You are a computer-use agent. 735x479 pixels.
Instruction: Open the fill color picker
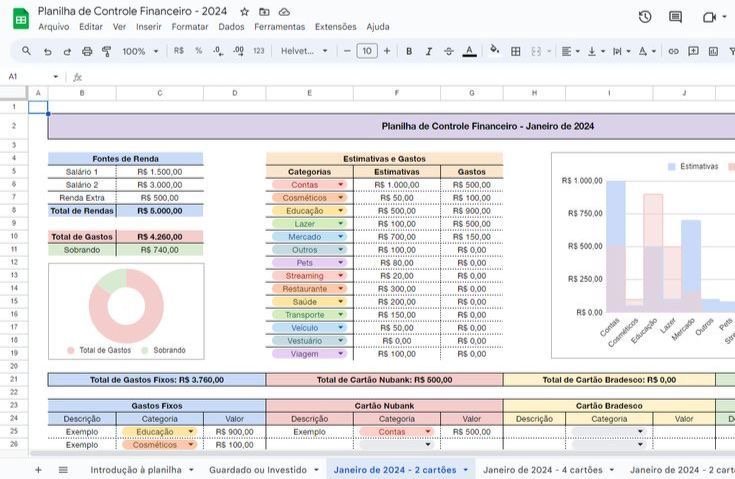click(x=495, y=50)
